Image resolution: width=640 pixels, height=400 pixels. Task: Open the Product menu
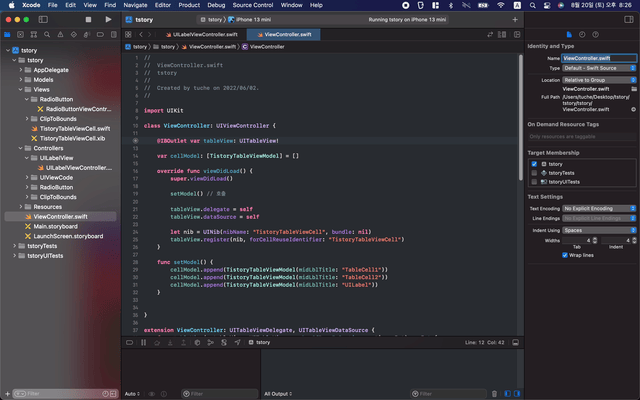[189, 5]
